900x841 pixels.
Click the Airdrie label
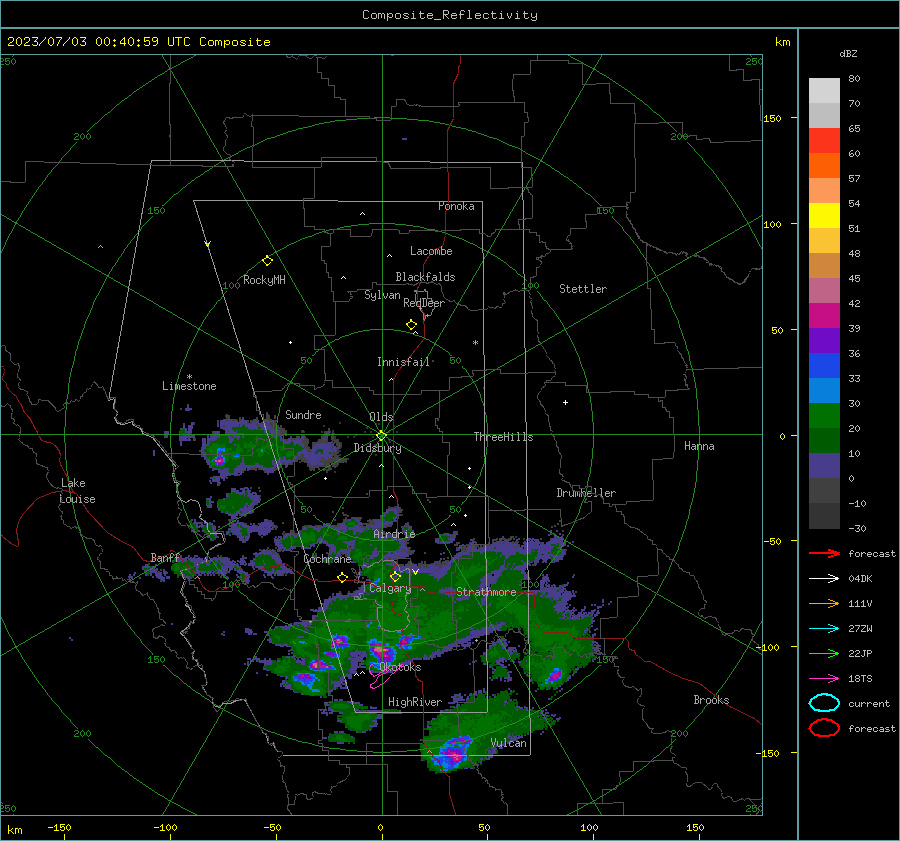(394, 534)
